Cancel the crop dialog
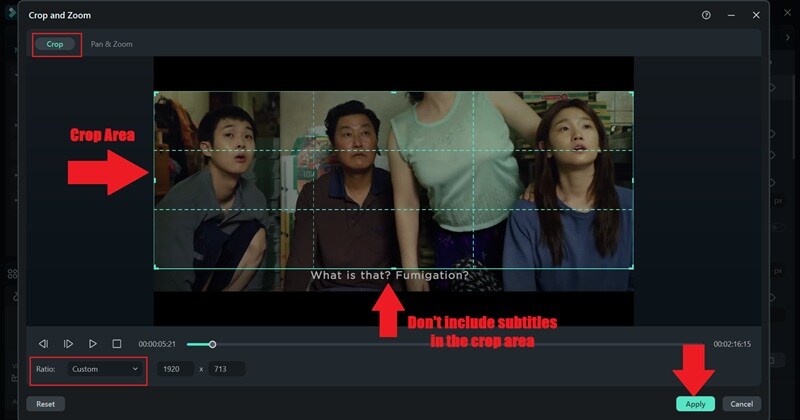Screen dimensions: 800x420 (742, 404)
